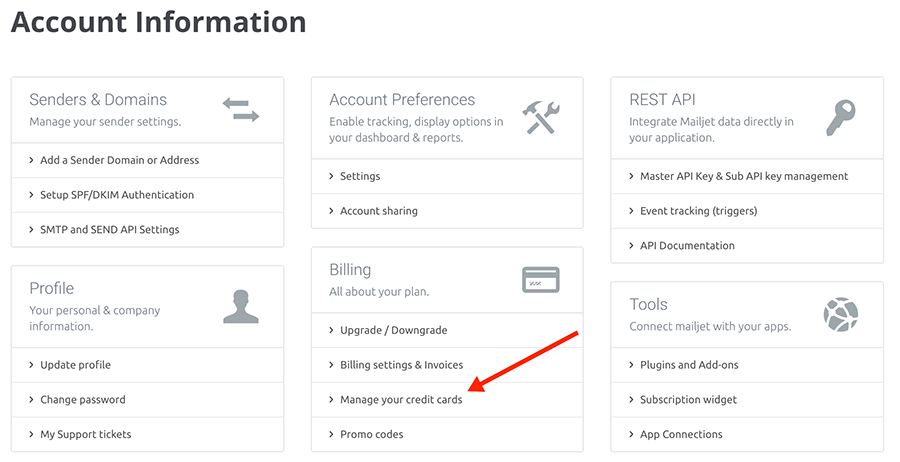Open Account Preferences Settings link
The image size is (900, 462).
[x=360, y=176]
